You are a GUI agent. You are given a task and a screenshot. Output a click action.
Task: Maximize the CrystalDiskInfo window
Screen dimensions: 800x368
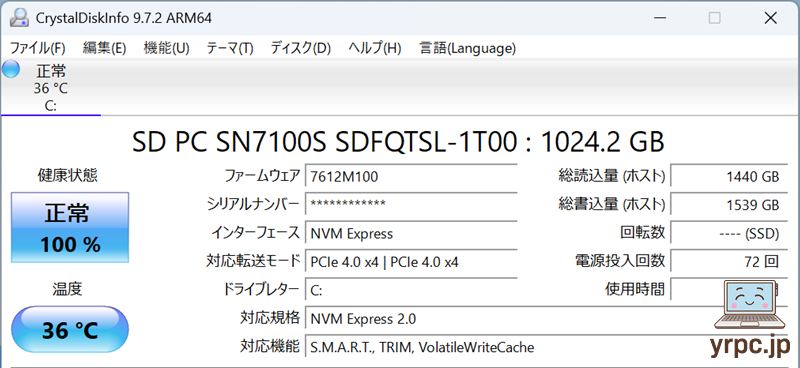(715, 18)
